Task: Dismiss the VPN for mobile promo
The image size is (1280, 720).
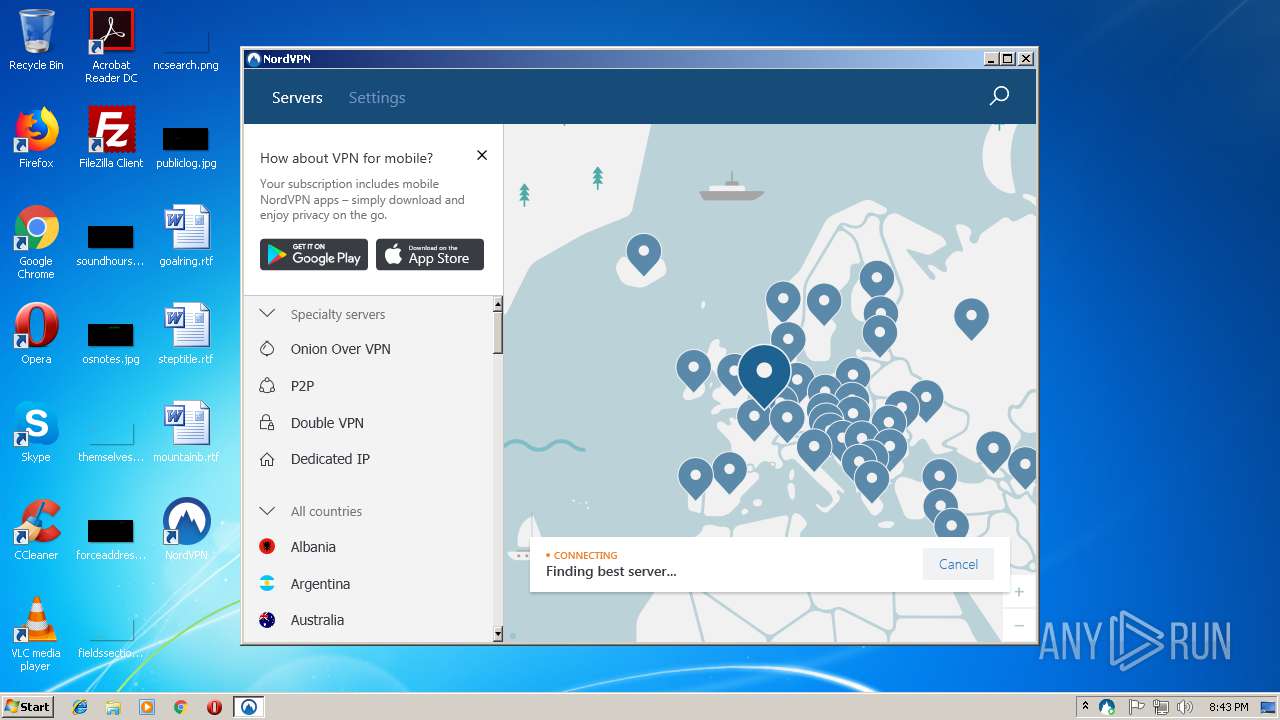Action: tap(482, 155)
